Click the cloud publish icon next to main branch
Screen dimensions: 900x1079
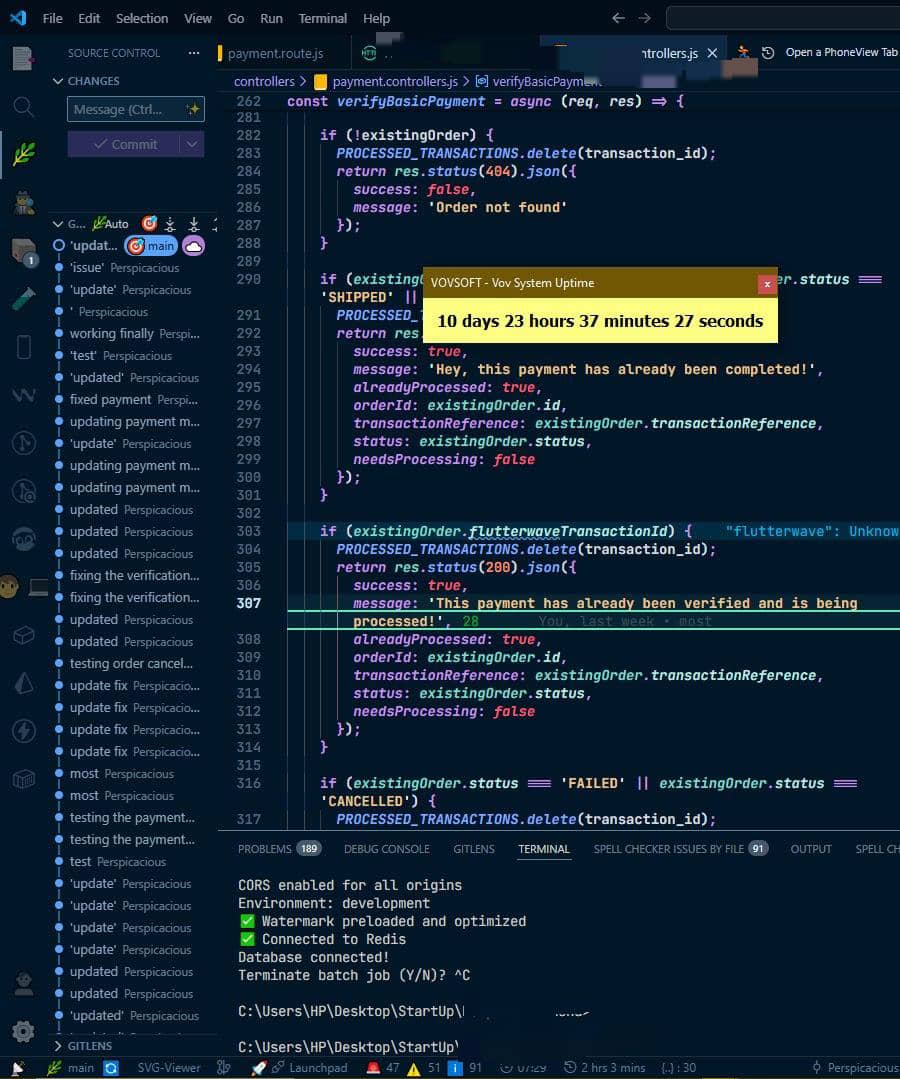point(193,245)
